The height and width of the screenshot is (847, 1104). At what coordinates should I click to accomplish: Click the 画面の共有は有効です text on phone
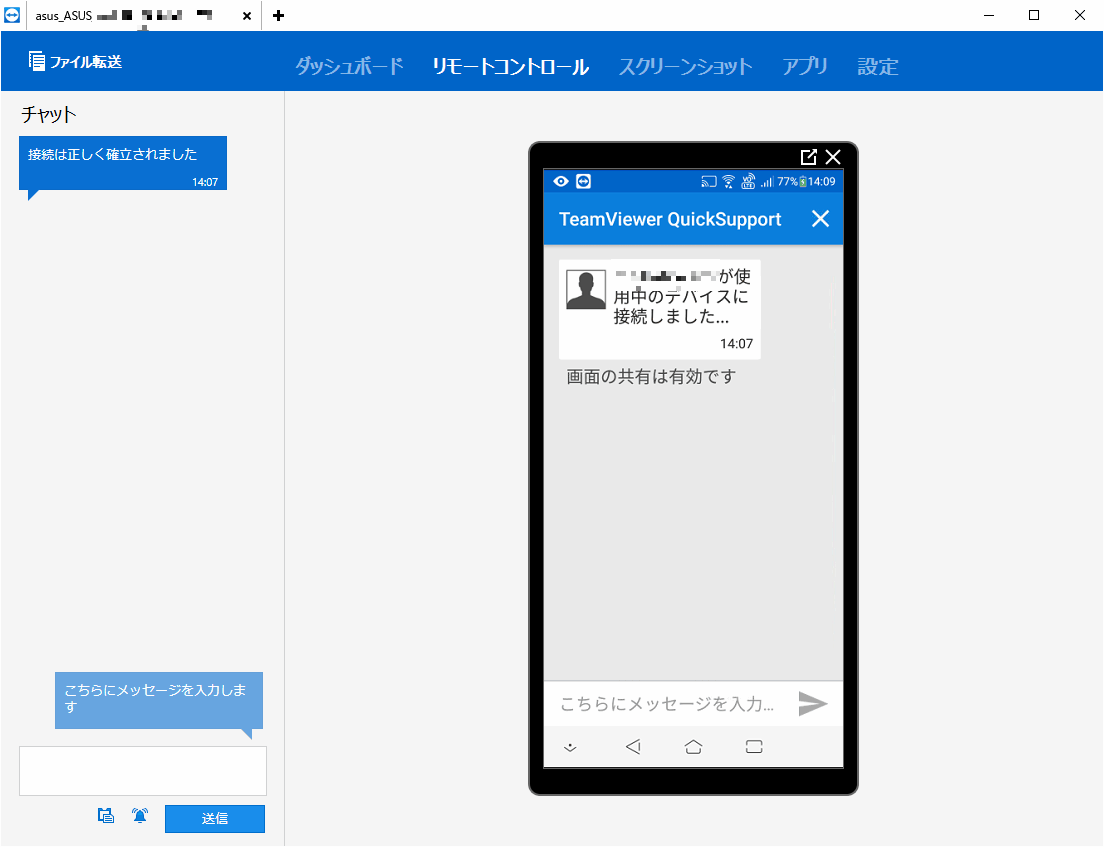pyautogui.click(x=651, y=377)
